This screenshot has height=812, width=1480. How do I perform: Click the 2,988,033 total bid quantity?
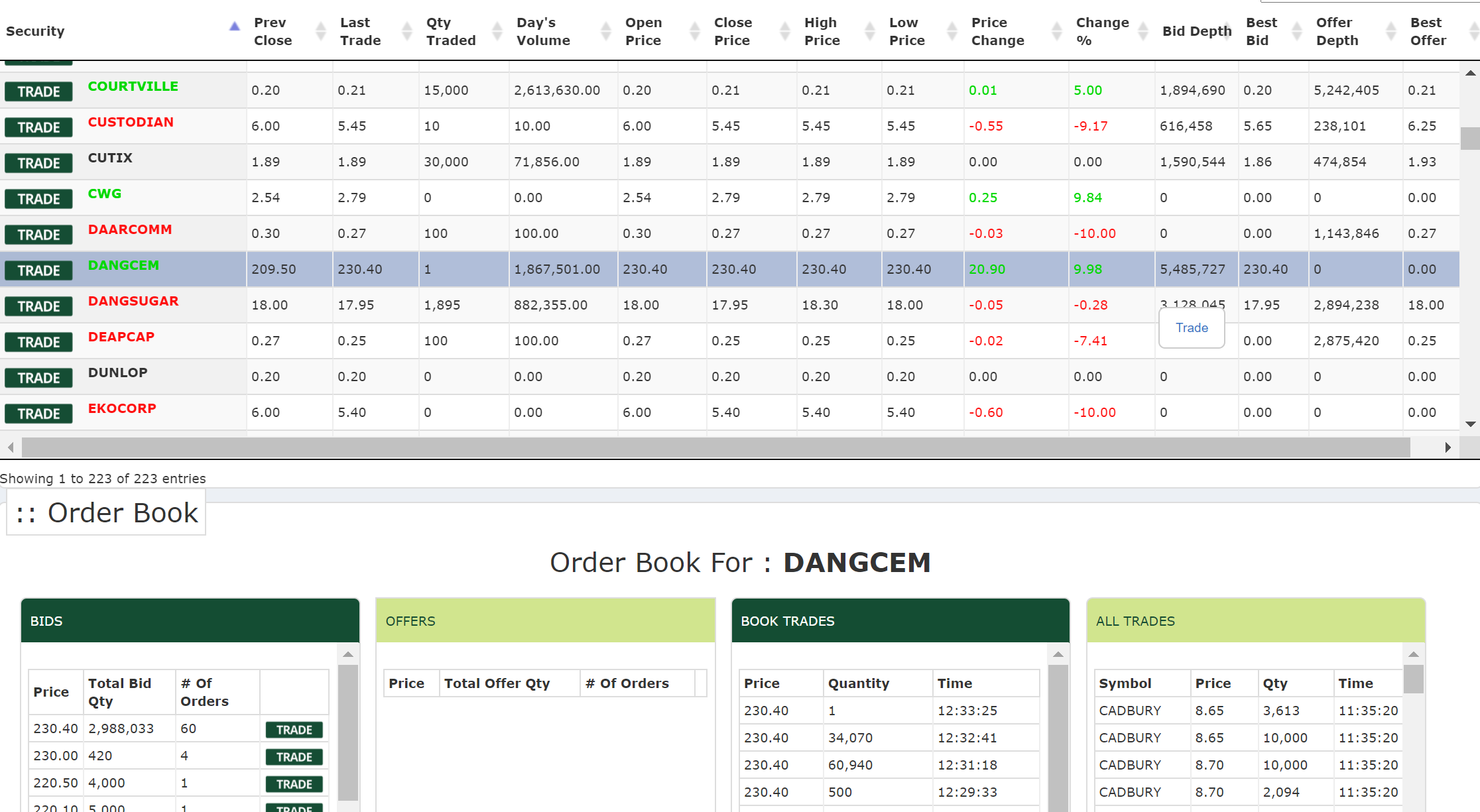coord(121,728)
